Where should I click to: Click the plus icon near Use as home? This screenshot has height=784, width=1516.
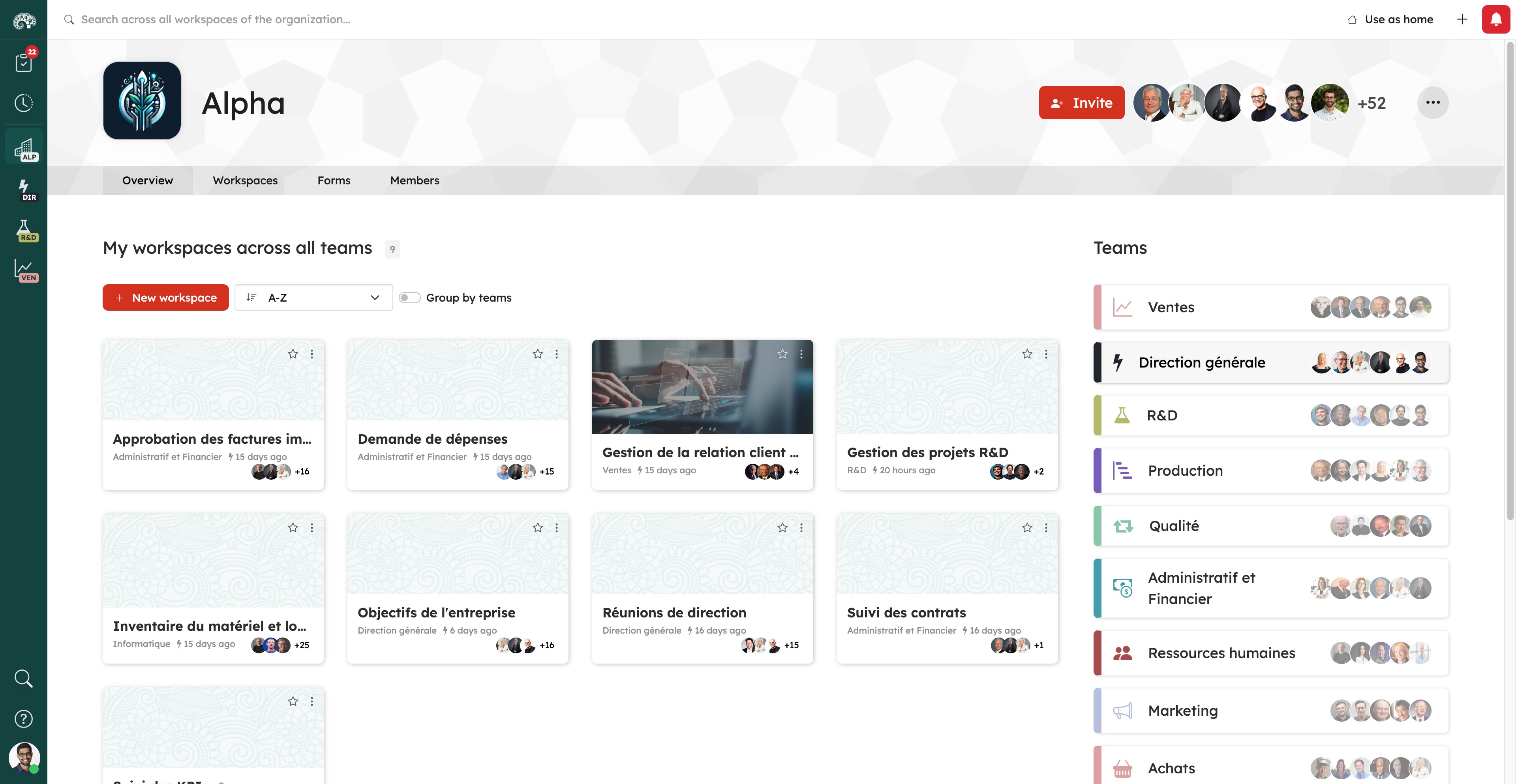click(1462, 19)
